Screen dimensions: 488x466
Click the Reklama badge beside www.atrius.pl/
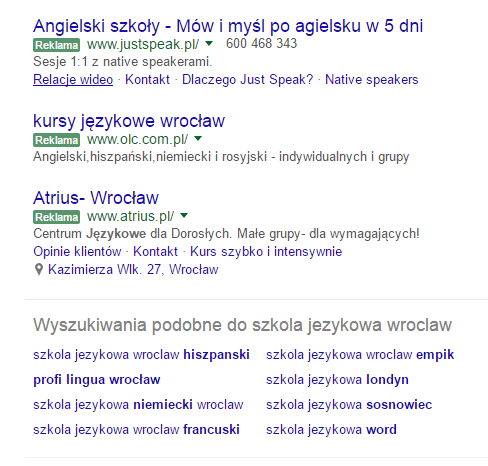[56, 217]
